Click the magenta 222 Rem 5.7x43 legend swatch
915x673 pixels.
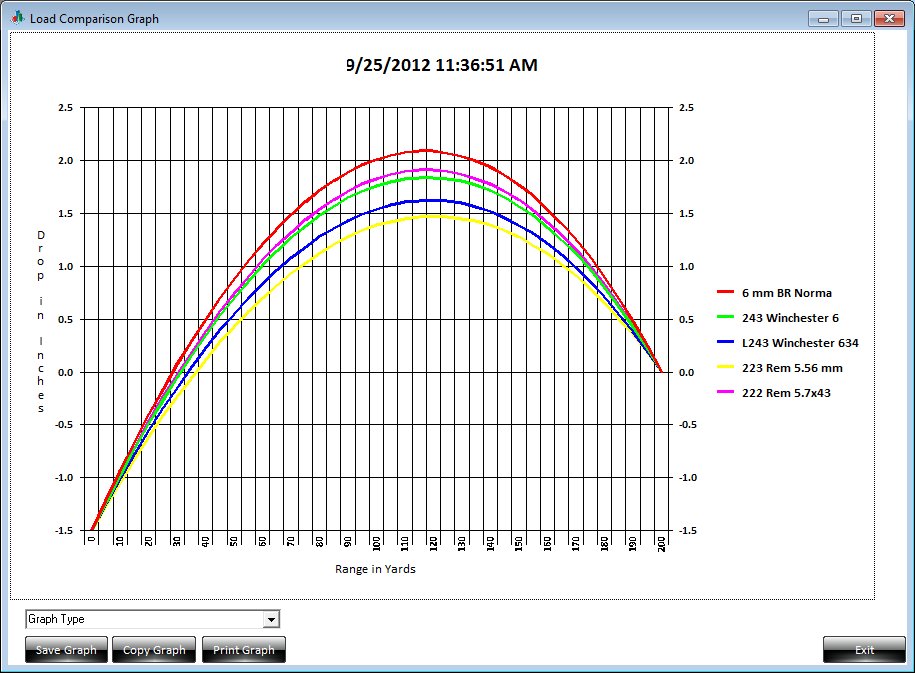click(x=726, y=393)
